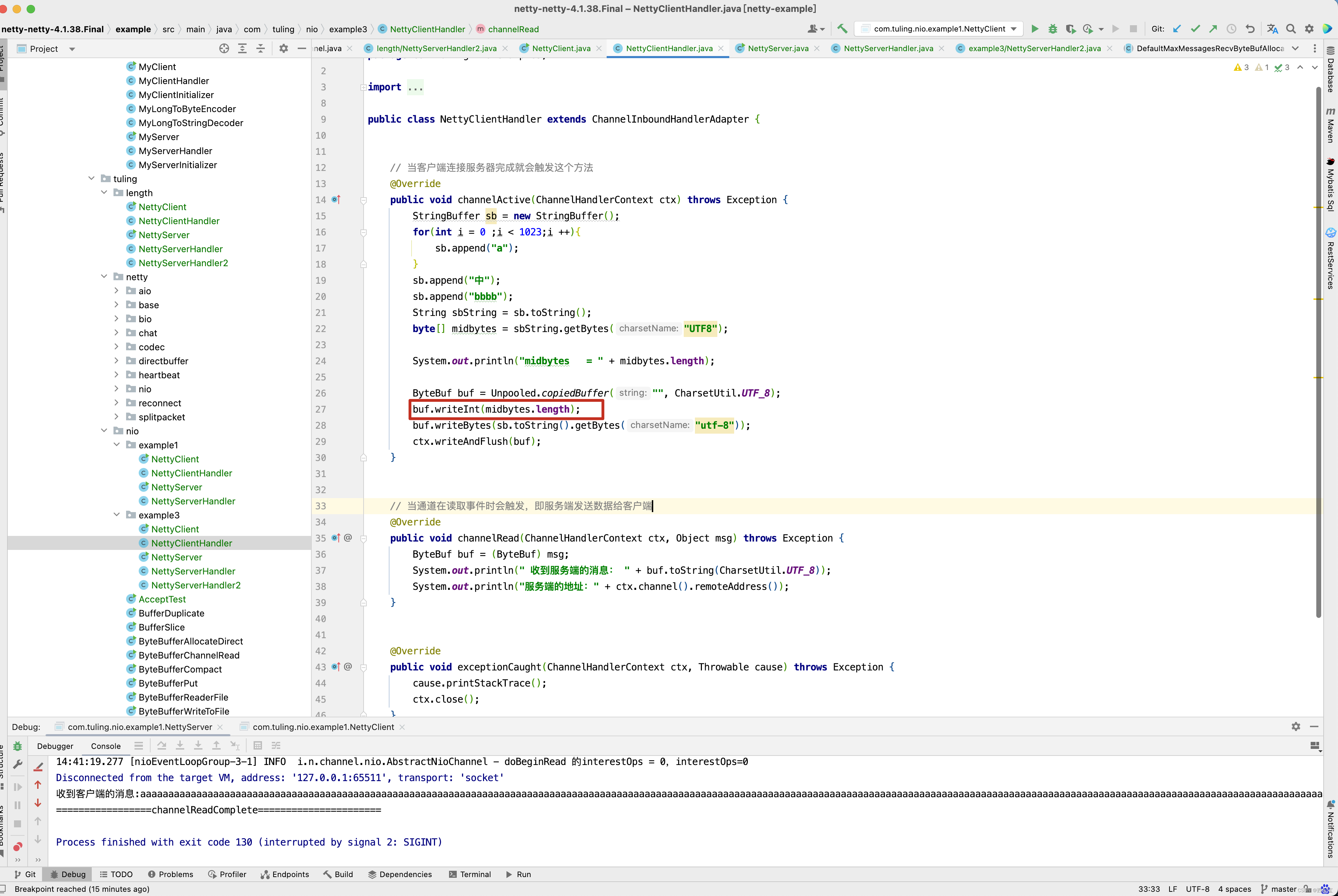Switch to NettyServer.java editor tab

(778, 49)
